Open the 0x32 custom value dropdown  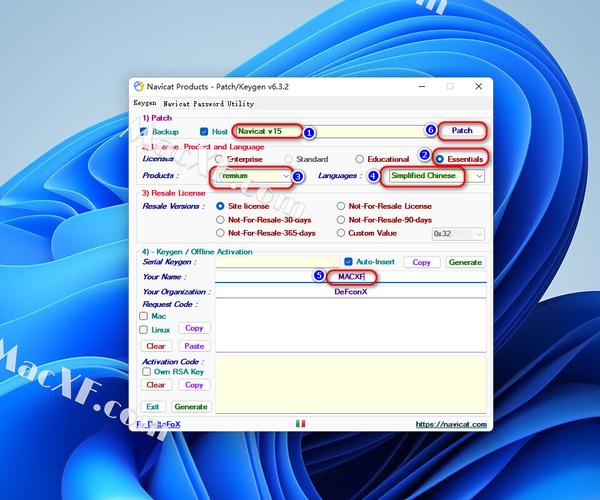tap(458, 233)
